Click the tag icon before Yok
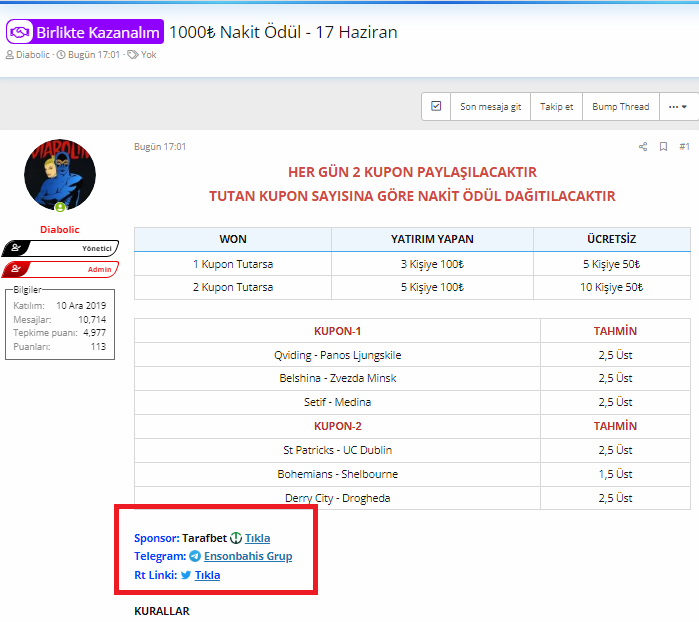The height and width of the screenshot is (622, 699). (x=132, y=55)
